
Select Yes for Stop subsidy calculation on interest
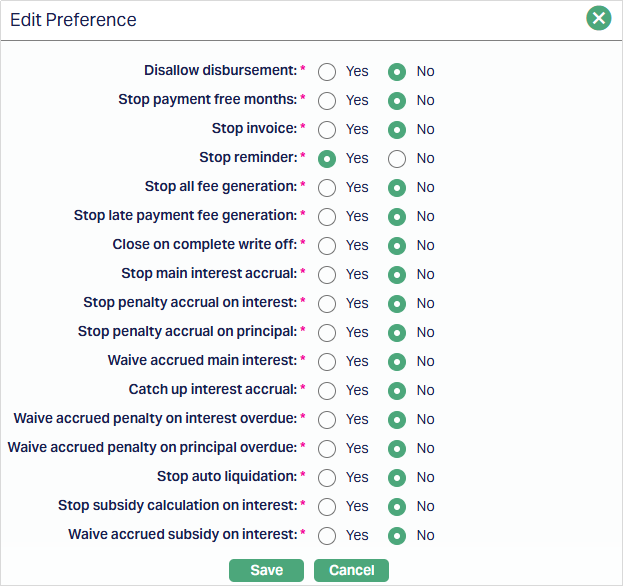tap(327, 506)
